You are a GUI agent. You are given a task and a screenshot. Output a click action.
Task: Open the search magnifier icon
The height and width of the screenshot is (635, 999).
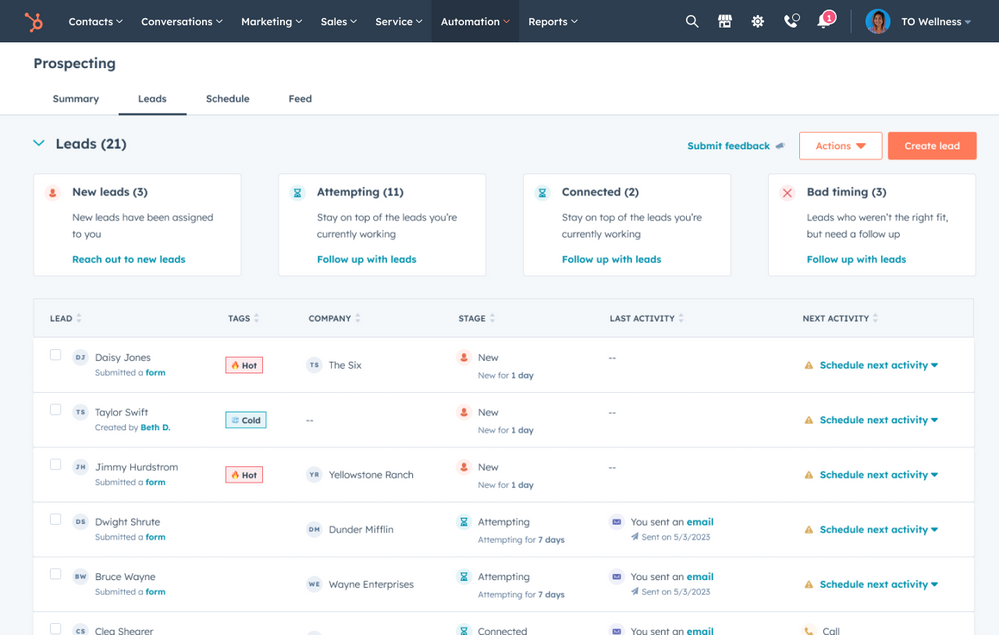tap(692, 21)
